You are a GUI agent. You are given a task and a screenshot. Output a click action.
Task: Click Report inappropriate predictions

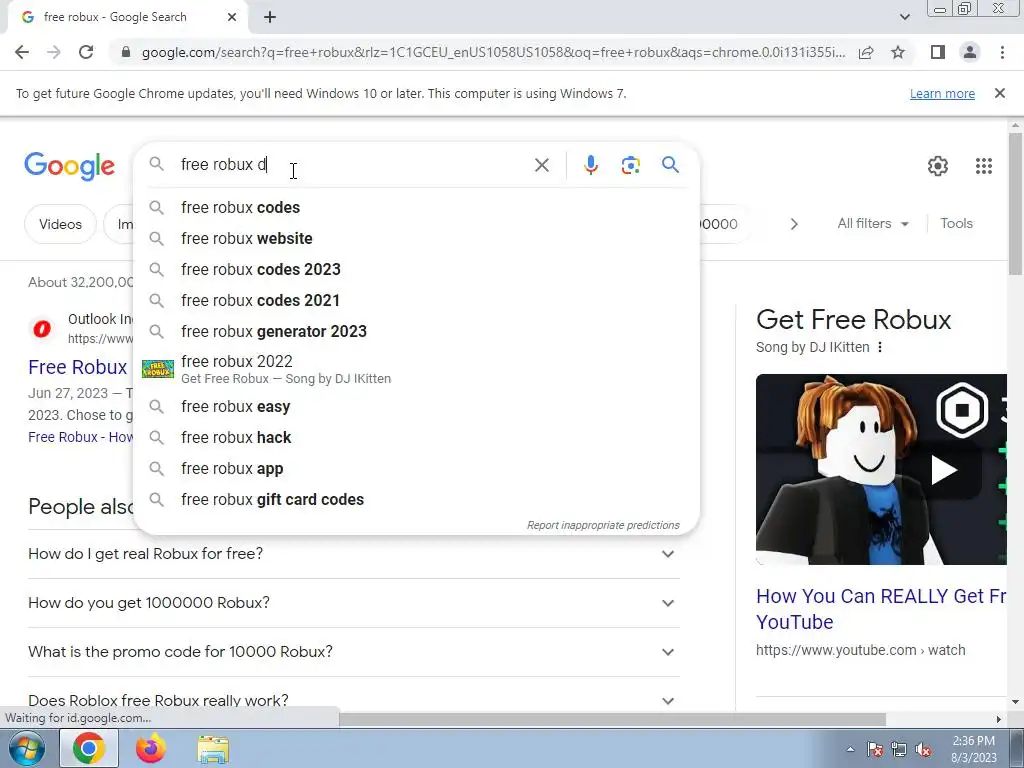(603, 525)
